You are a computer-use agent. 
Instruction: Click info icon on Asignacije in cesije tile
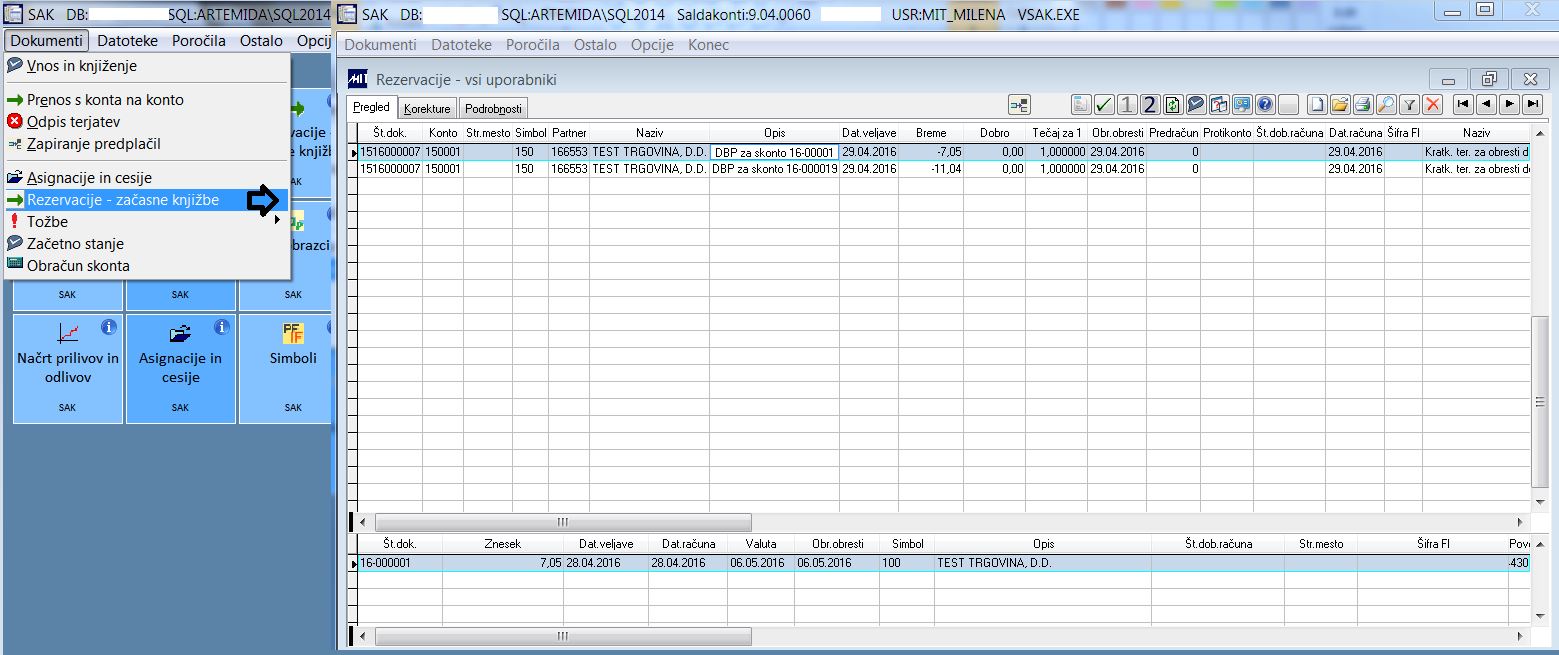tap(222, 326)
